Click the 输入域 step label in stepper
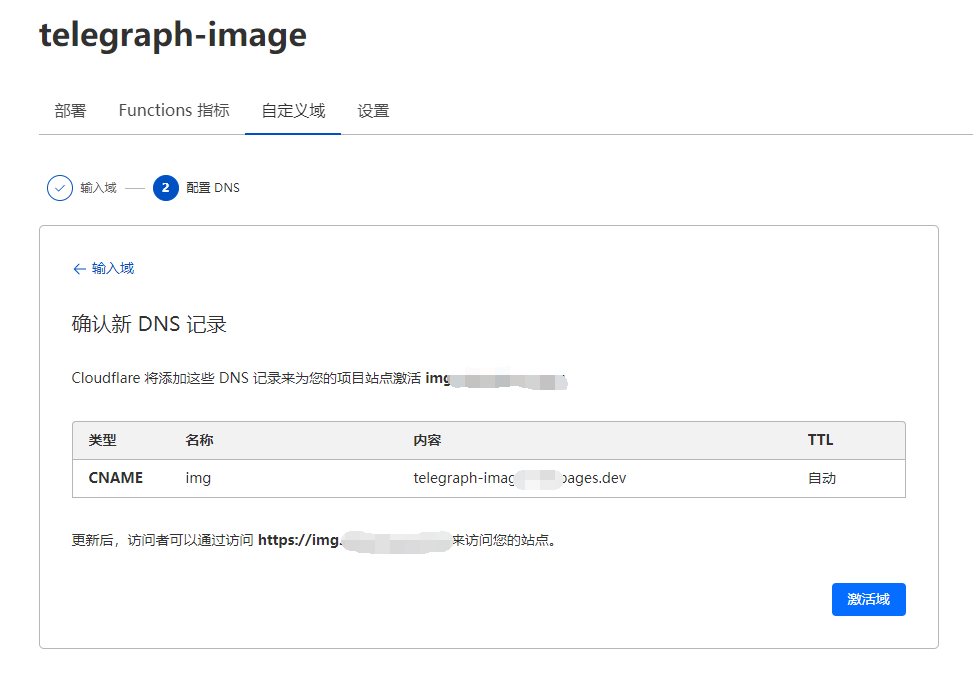This screenshot has width=973, height=696. (x=98, y=188)
